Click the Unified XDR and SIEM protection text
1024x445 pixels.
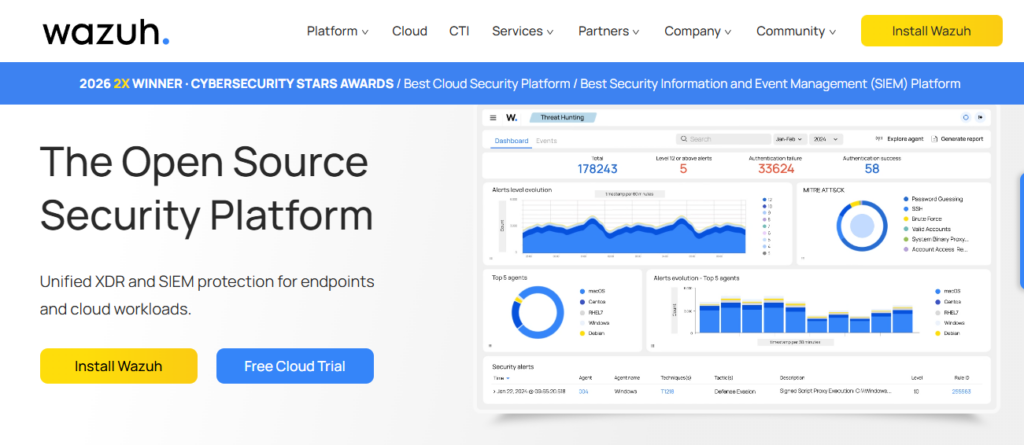click(x=207, y=295)
